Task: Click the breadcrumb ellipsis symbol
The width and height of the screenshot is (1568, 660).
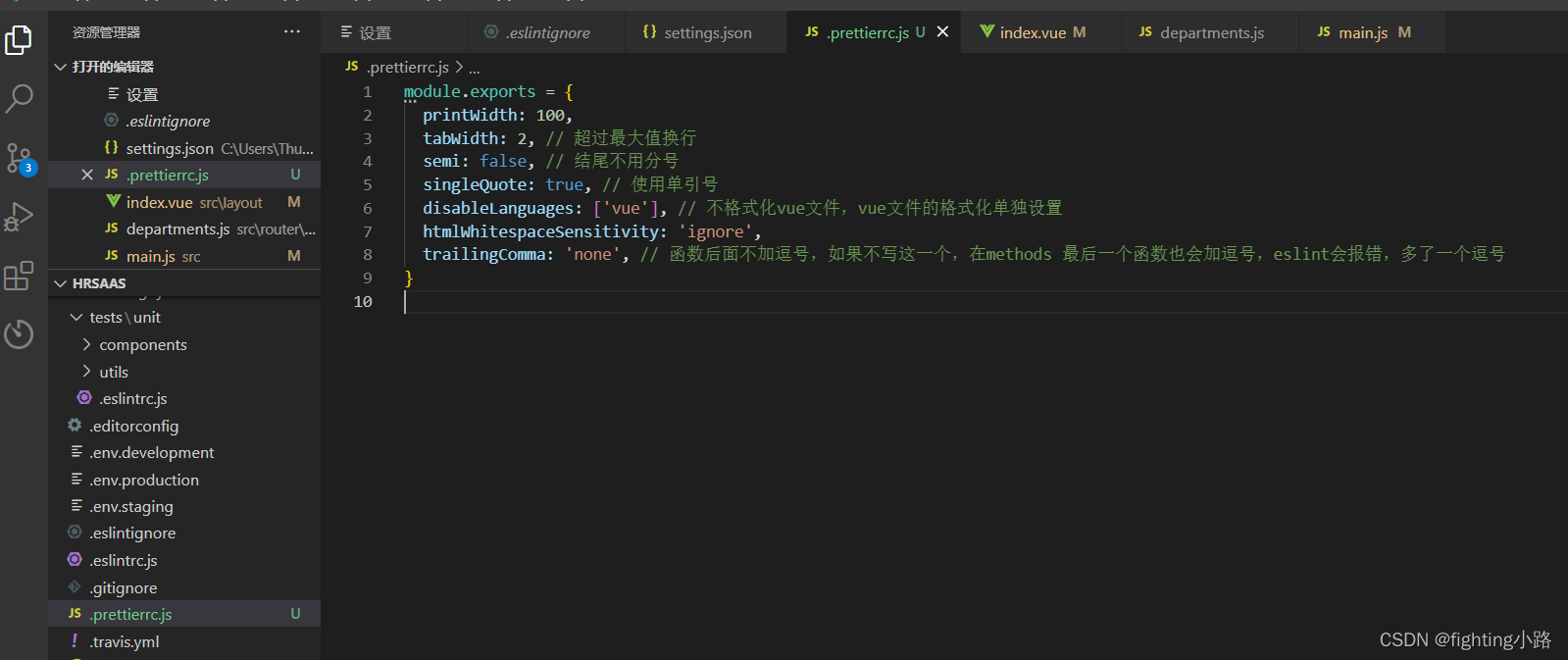Action: pos(475,68)
